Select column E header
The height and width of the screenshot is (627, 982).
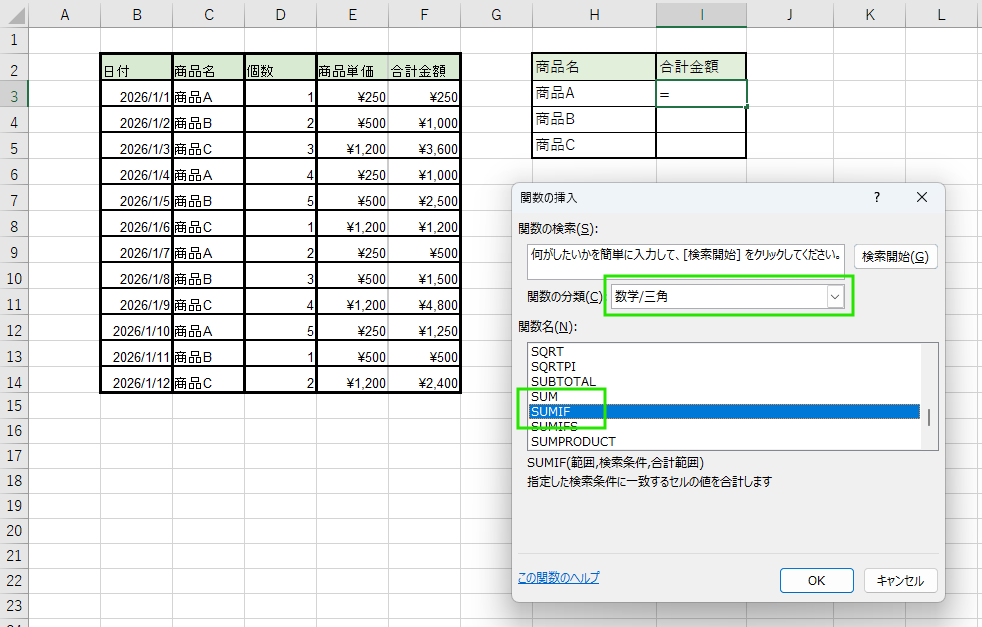[x=352, y=14]
